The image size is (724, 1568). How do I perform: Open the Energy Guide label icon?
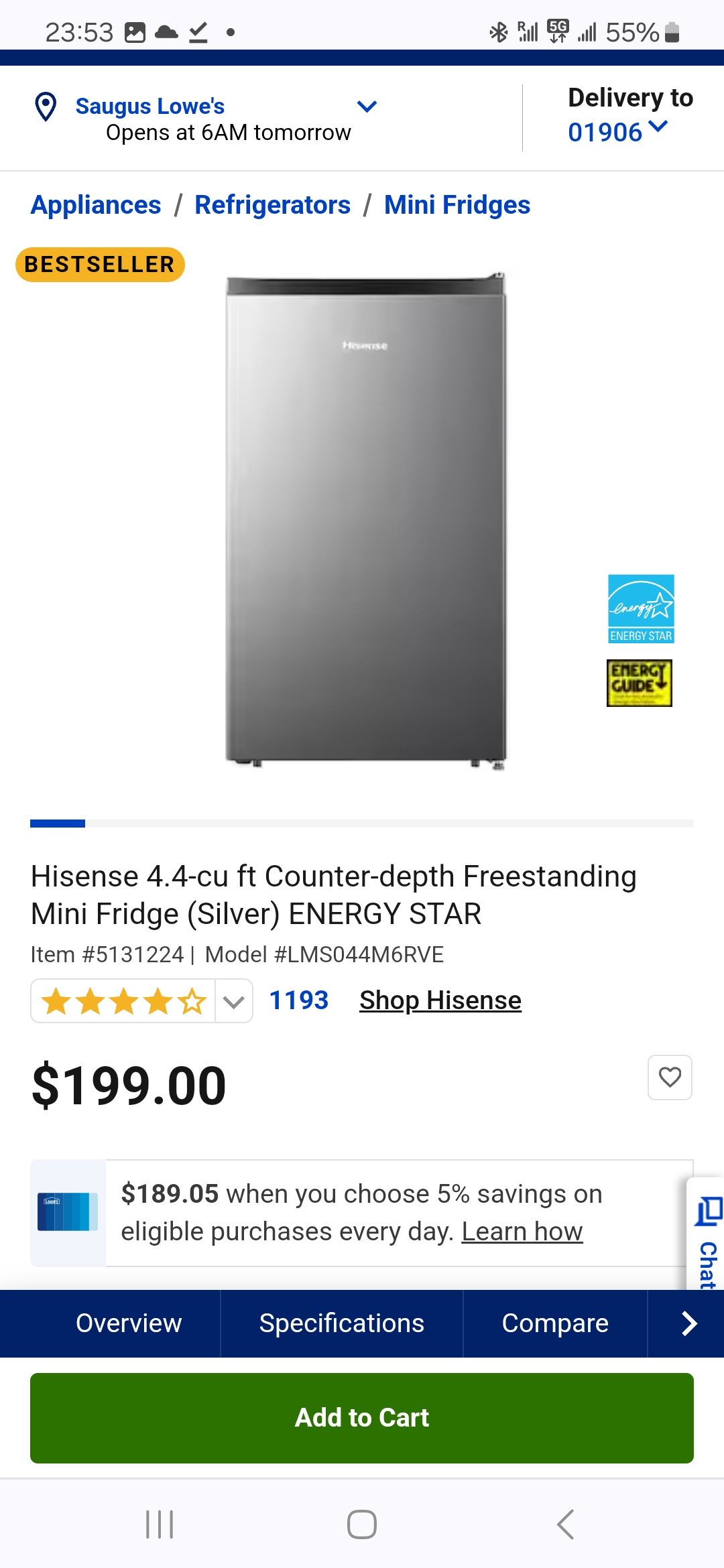[640, 683]
